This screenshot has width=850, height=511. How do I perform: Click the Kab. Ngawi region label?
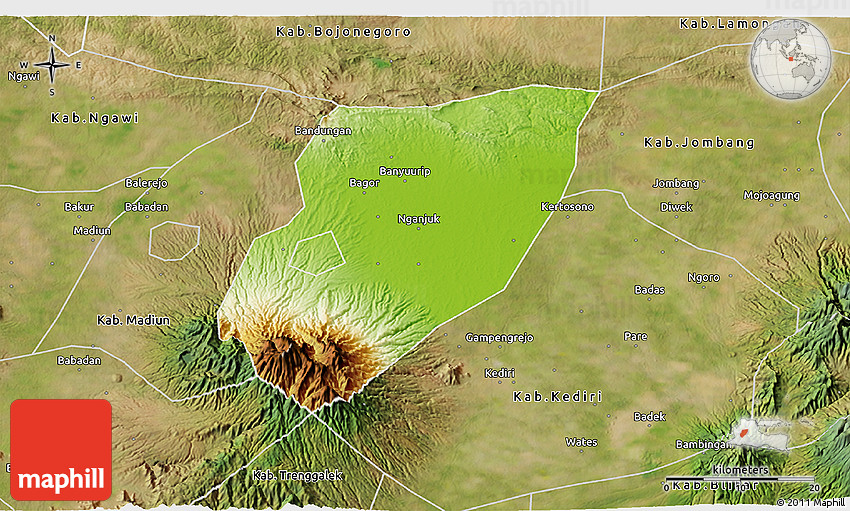[x=93, y=118]
